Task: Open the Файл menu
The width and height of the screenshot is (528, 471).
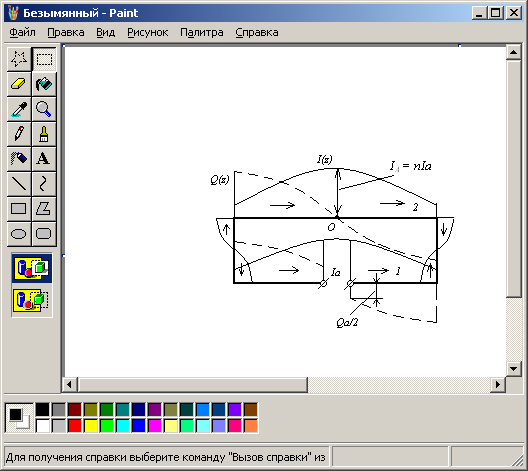Action: 22,32
